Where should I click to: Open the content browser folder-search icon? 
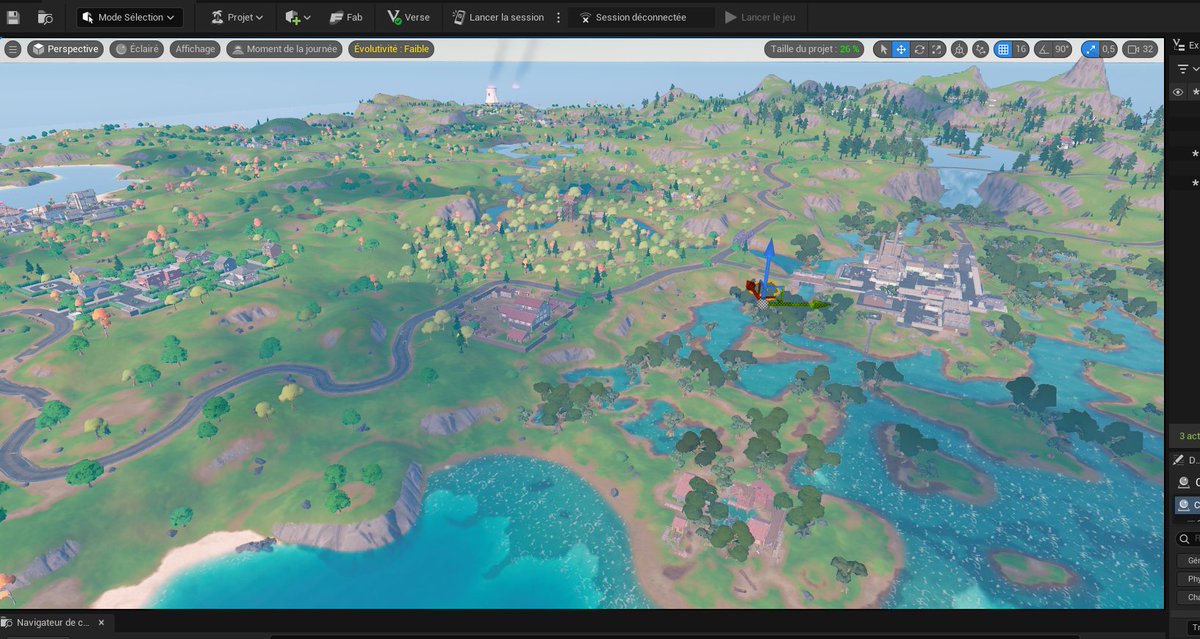click(45, 17)
